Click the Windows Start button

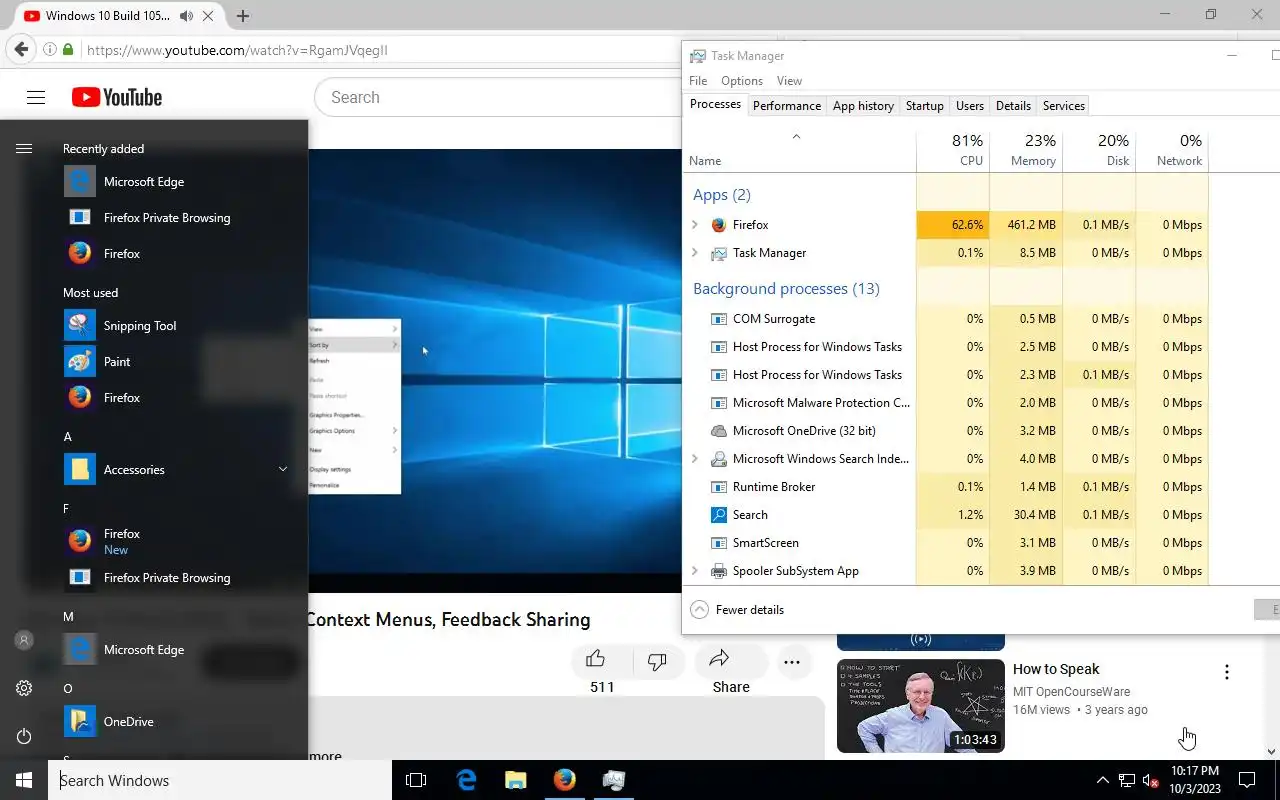coord(24,780)
